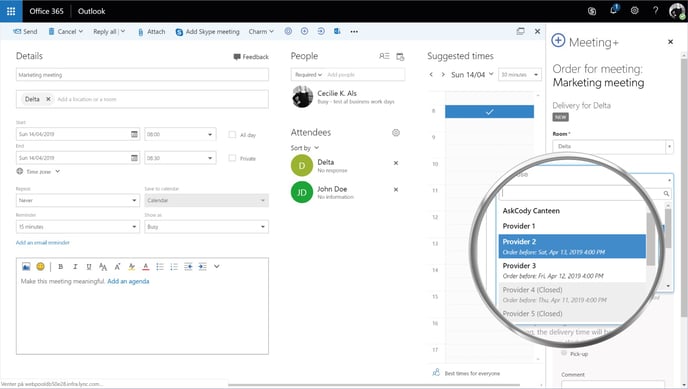Screen dimensions: 688x389
Task: Click Add an agenda link
Action: click(x=128, y=282)
